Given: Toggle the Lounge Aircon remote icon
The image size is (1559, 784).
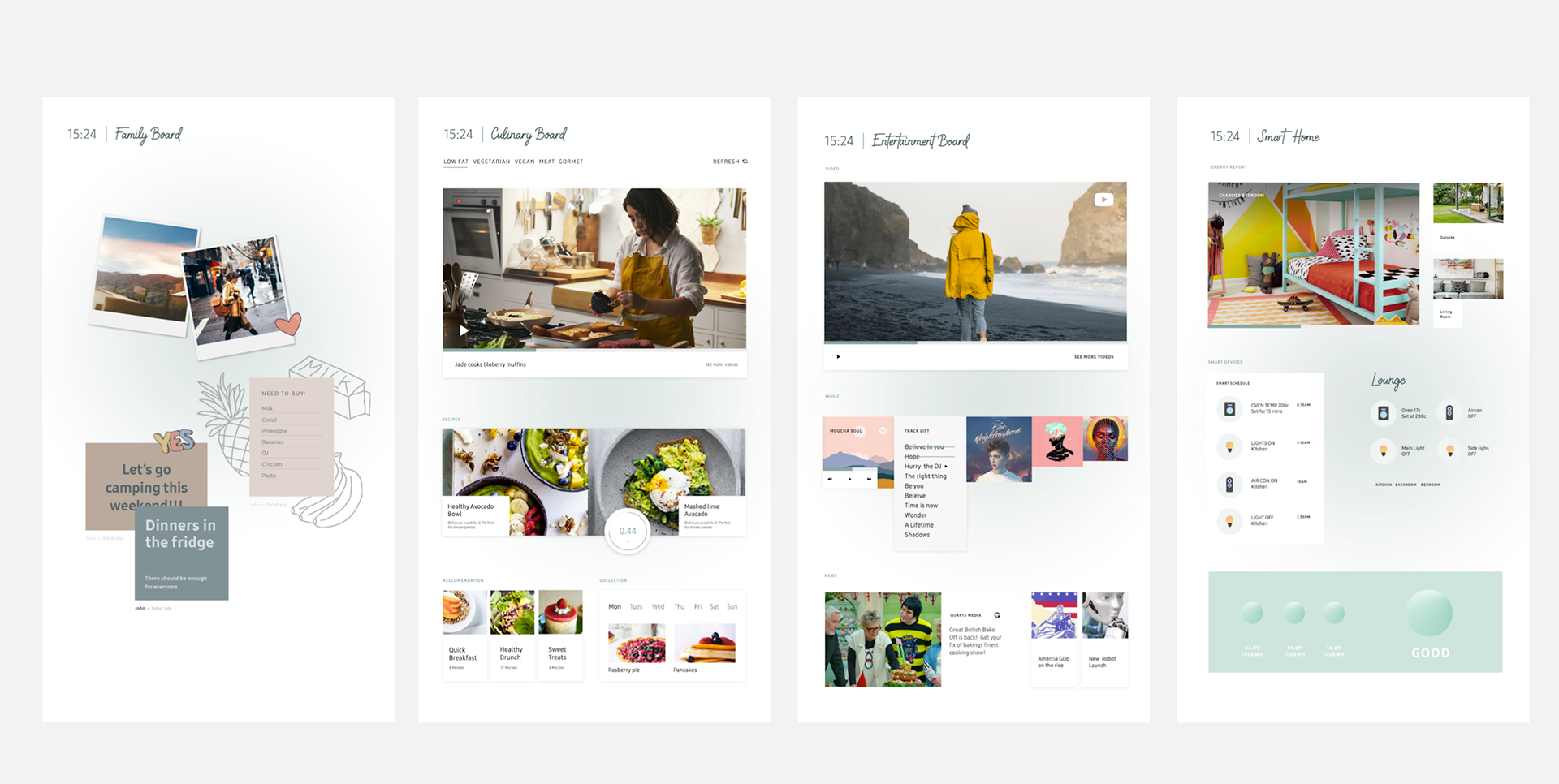Looking at the screenshot, I should tap(1449, 413).
